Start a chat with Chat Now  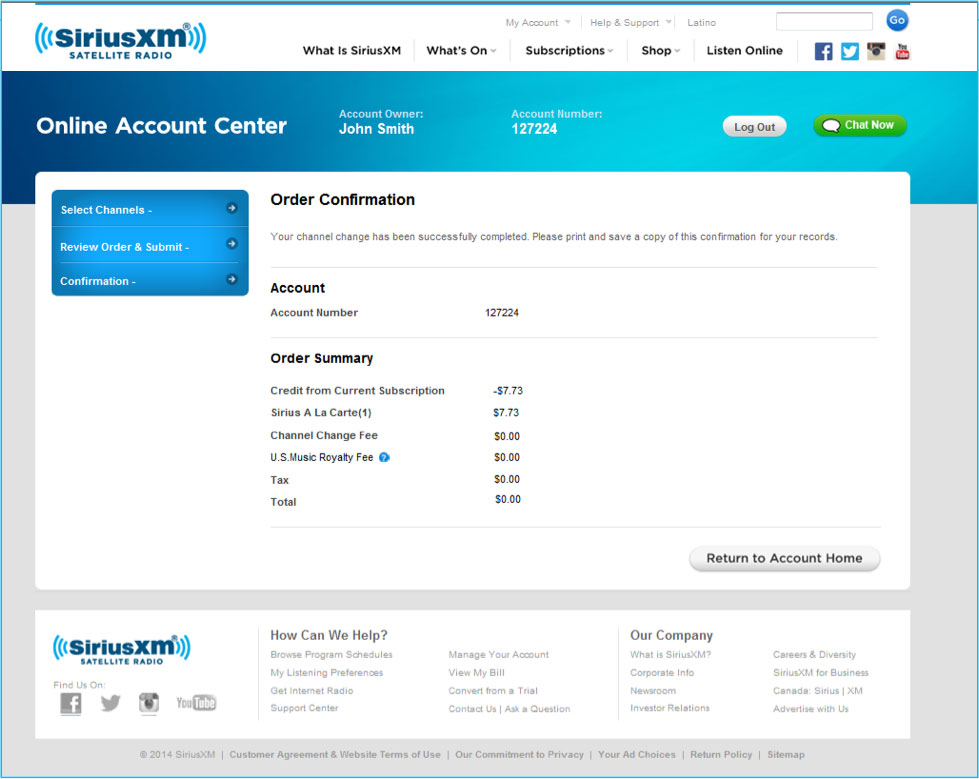pos(860,125)
